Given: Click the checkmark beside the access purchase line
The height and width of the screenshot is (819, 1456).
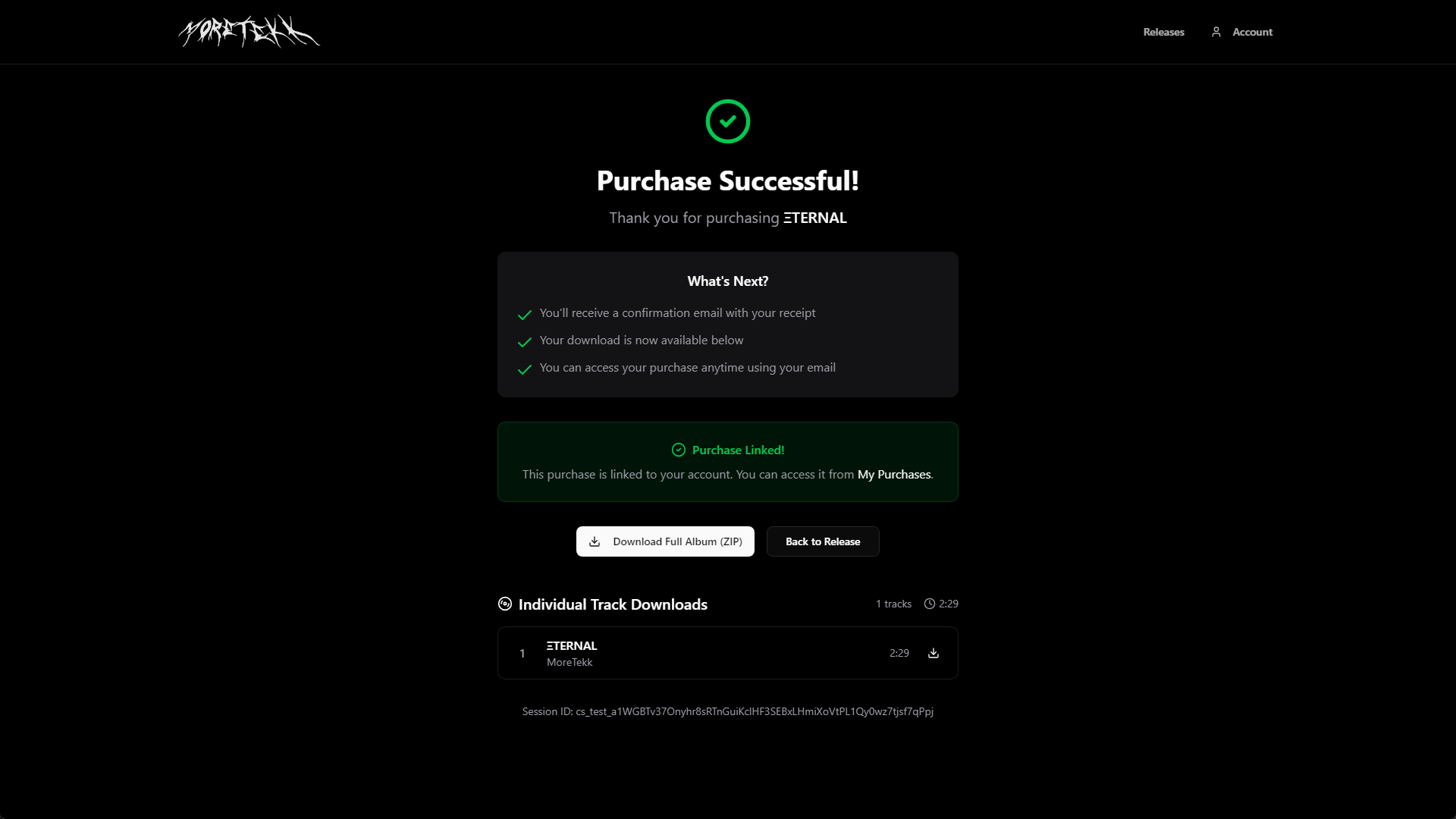Looking at the screenshot, I should 524,369.
